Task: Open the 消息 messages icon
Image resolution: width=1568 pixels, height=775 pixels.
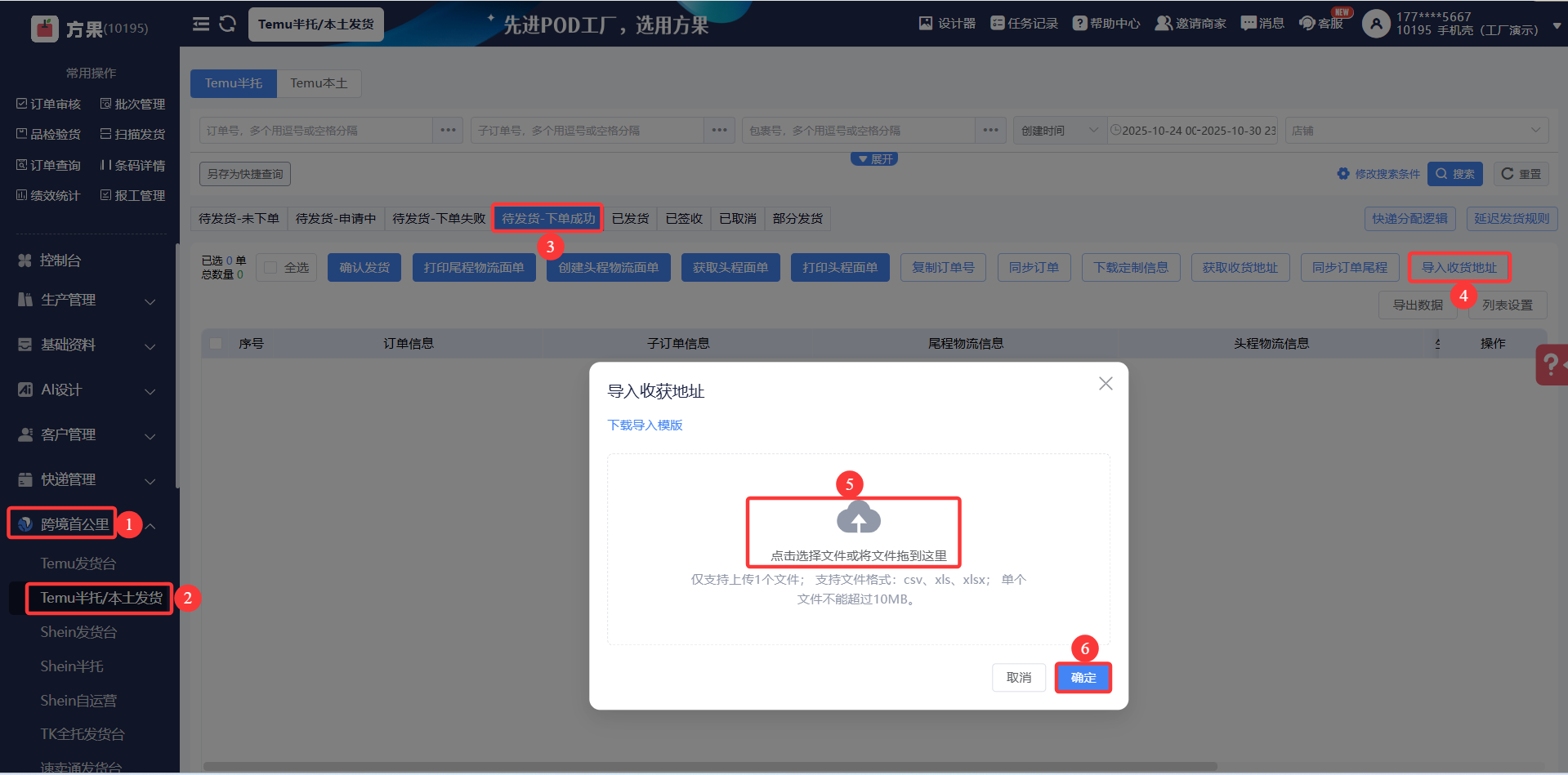Action: (x=1249, y=23)
